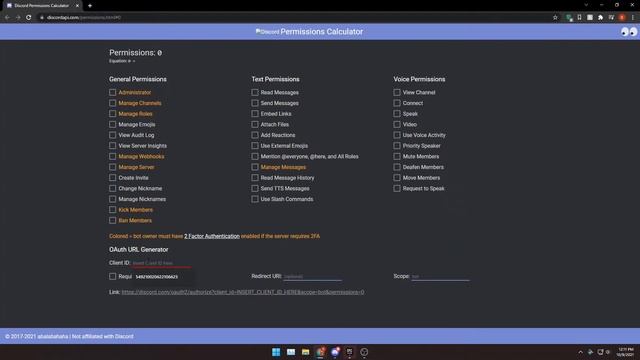The width and height of the screenshot is (640, 360).
Task: Open the generated OAuth authorize link
Action: point(243,292)
